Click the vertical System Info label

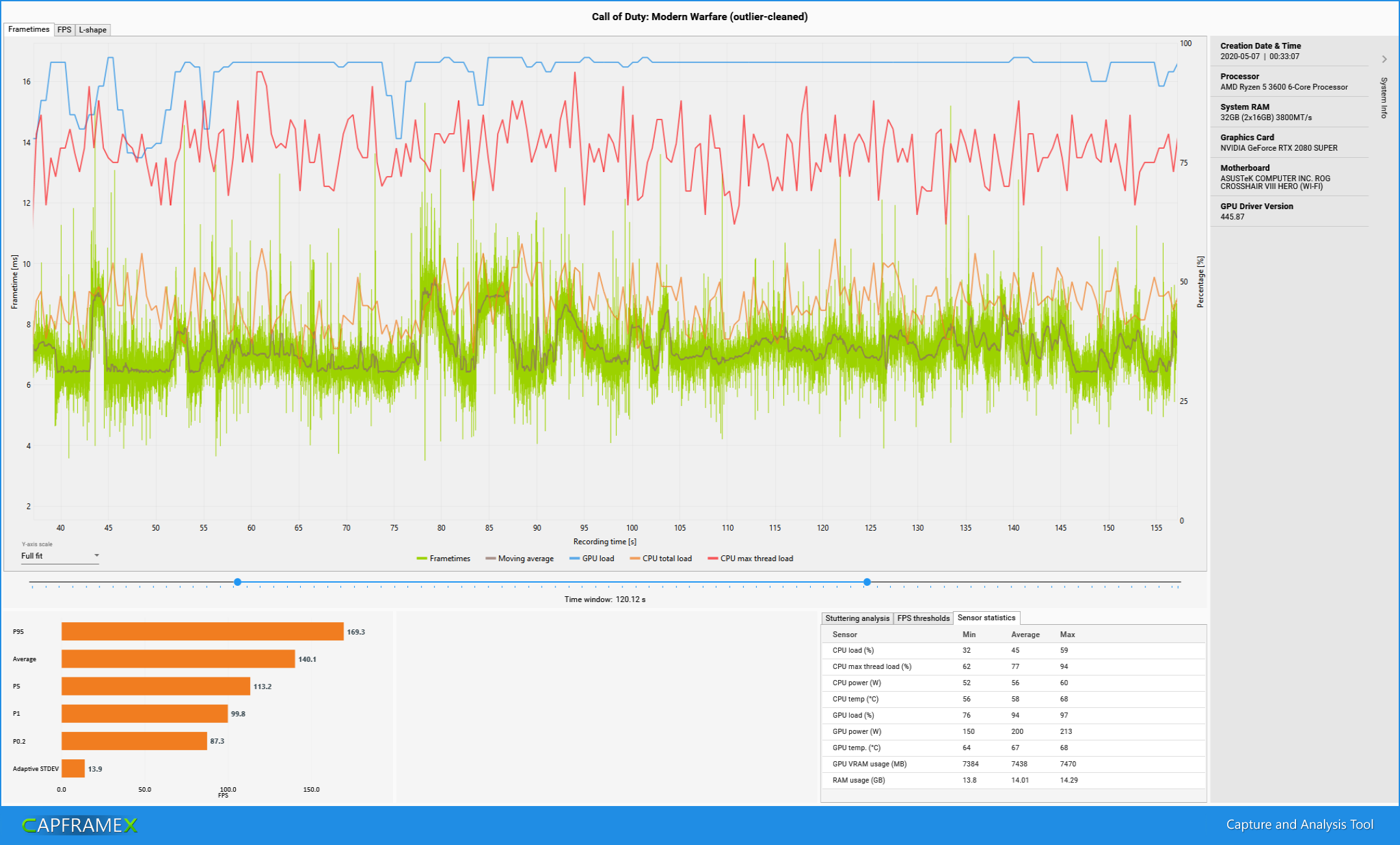[x=1384, y=98]
